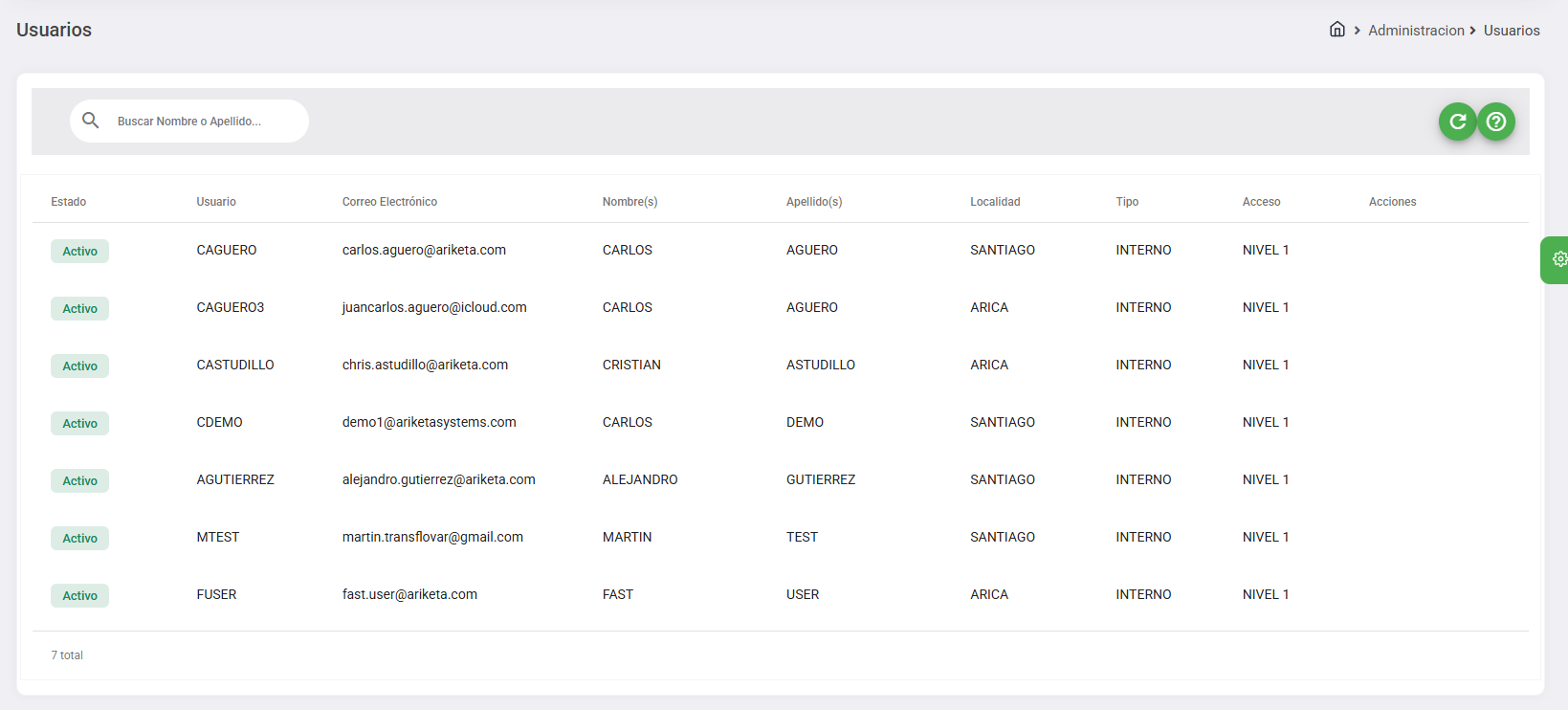Sort by Usuario column header

point(216,202)
